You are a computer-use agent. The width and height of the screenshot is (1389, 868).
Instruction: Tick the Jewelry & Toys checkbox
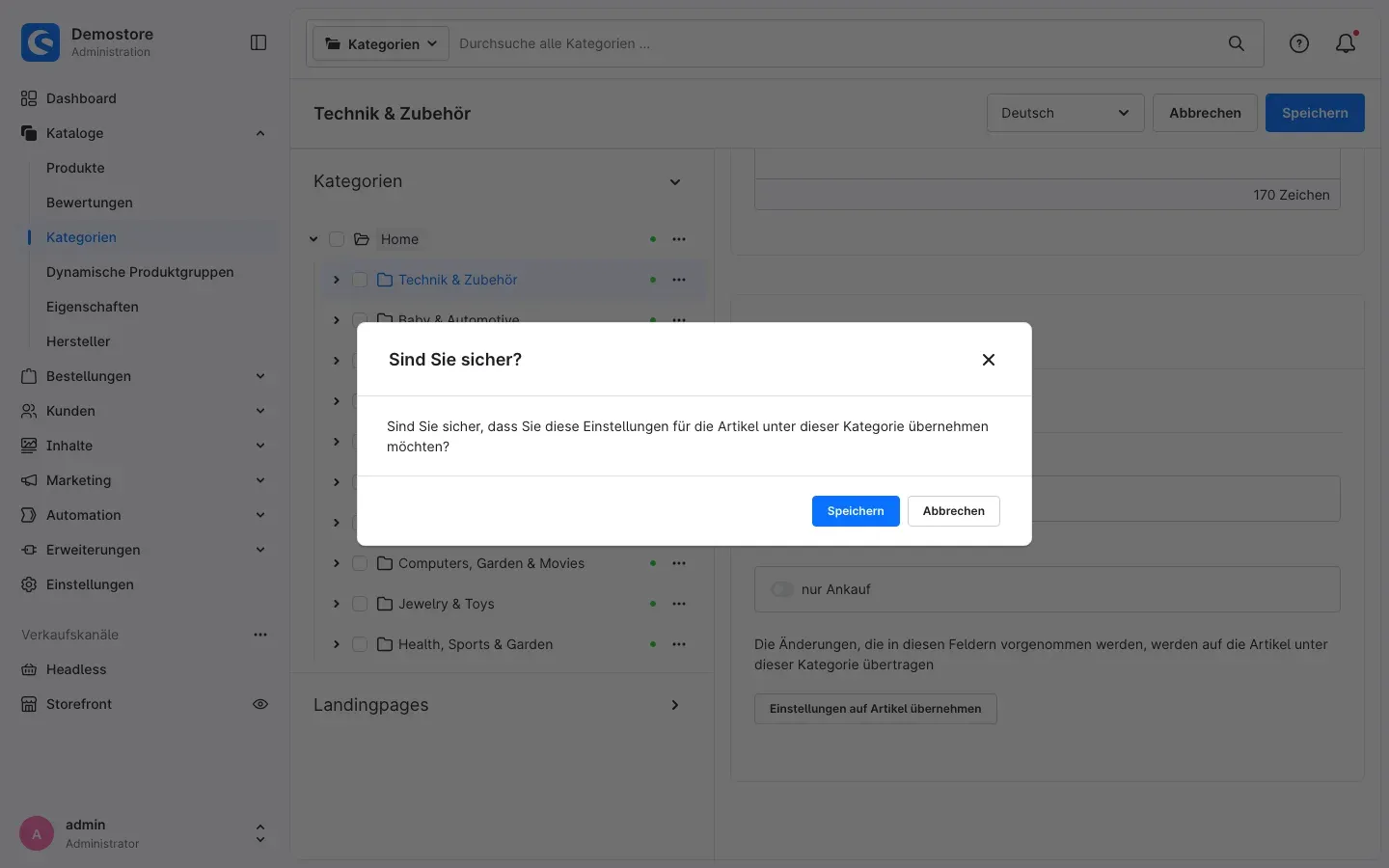point(360,604)
